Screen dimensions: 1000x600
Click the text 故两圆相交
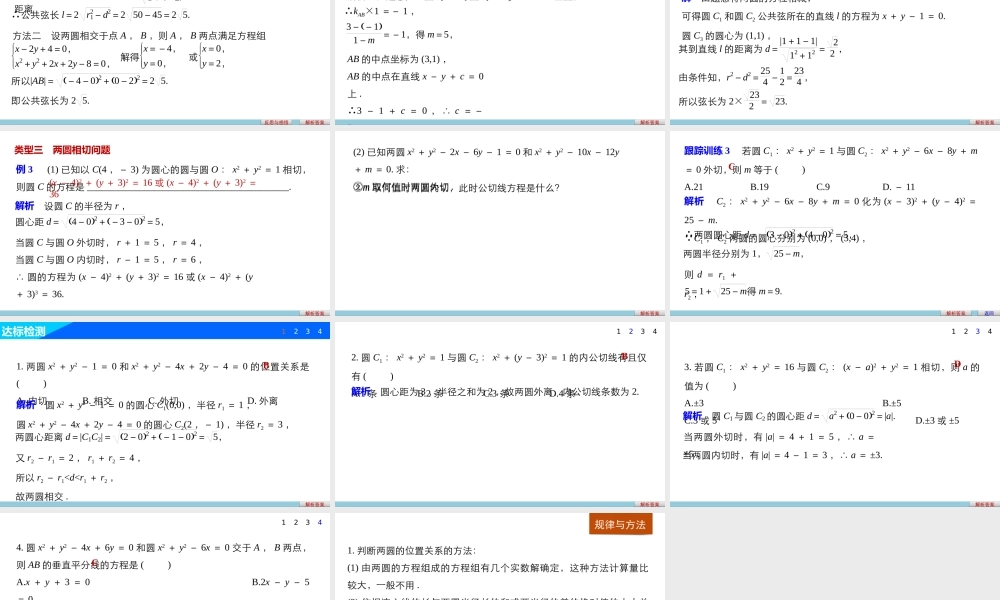click(x=41, y=496)
